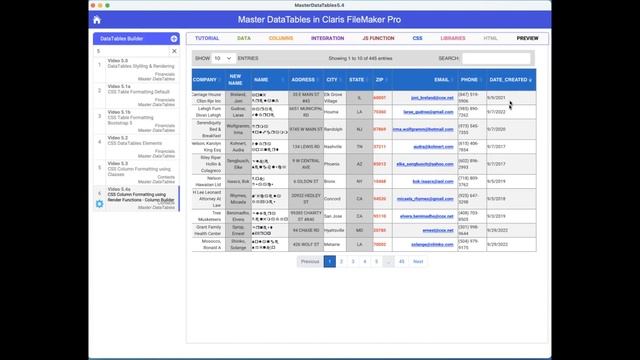Click the Phoenix city cell
Image resolution: width=640 pixels, height=360 pixels.
click(334, 164)
